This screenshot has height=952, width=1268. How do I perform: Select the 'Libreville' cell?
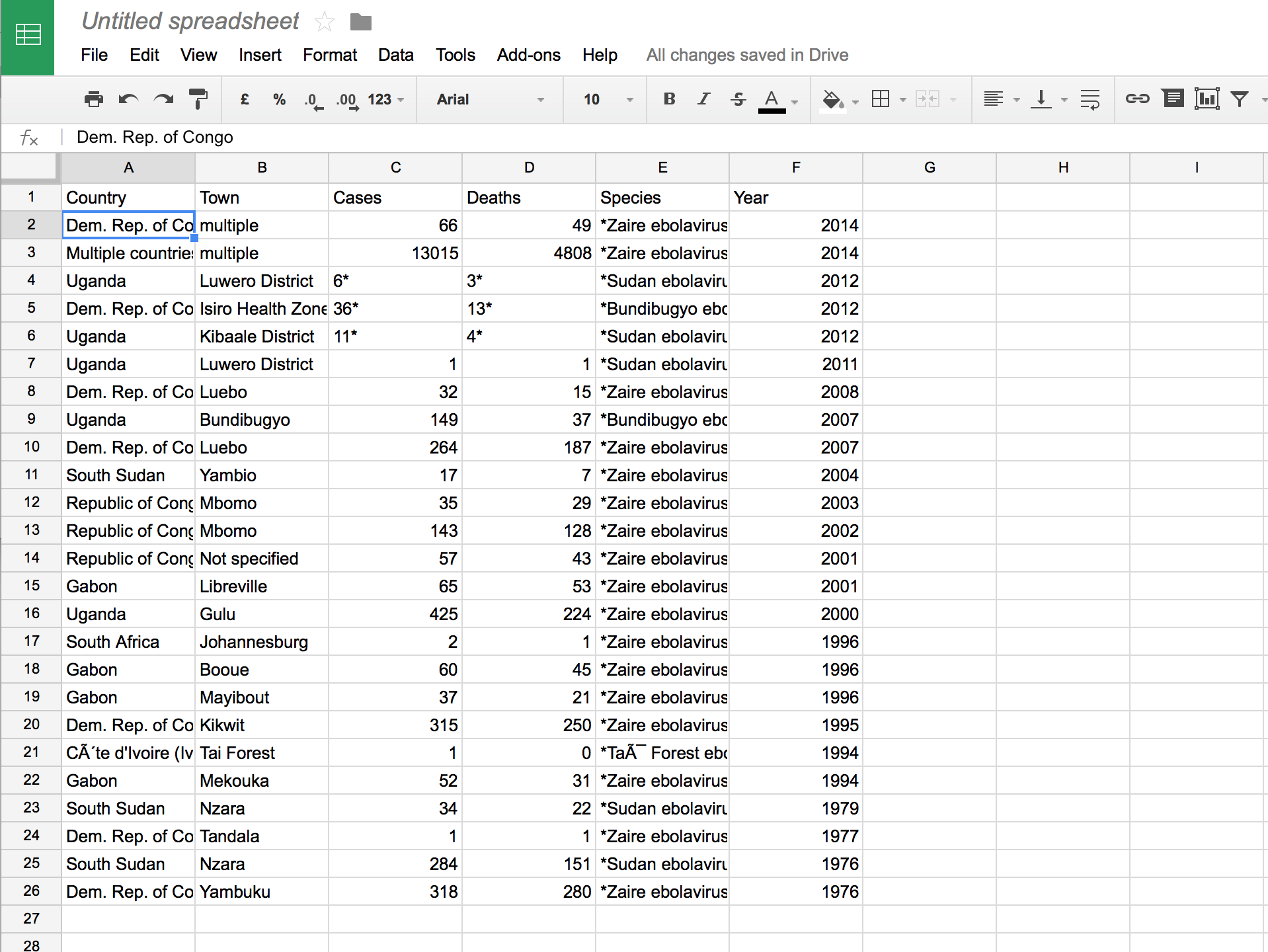pyautogui.click(x=262, y=586)
